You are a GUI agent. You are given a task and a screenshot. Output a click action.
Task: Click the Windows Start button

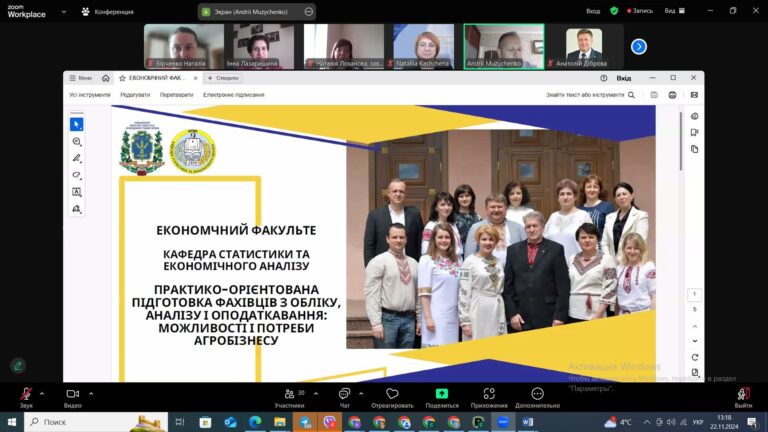(x=11, y=422)
